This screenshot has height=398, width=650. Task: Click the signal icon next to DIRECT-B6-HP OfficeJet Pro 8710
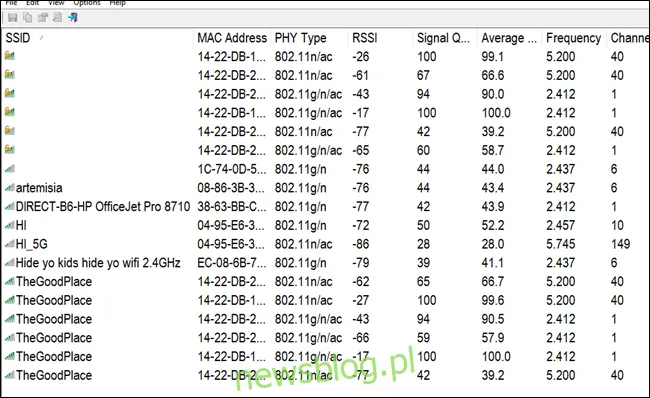[10, 206]
